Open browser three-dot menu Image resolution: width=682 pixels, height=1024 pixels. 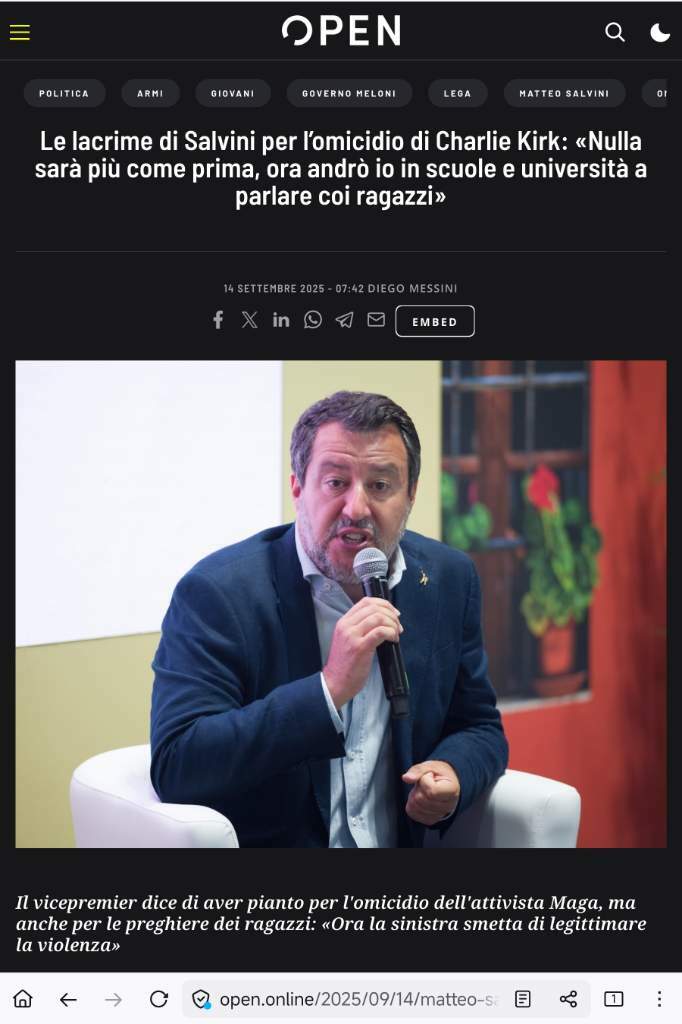click(659, 999)
